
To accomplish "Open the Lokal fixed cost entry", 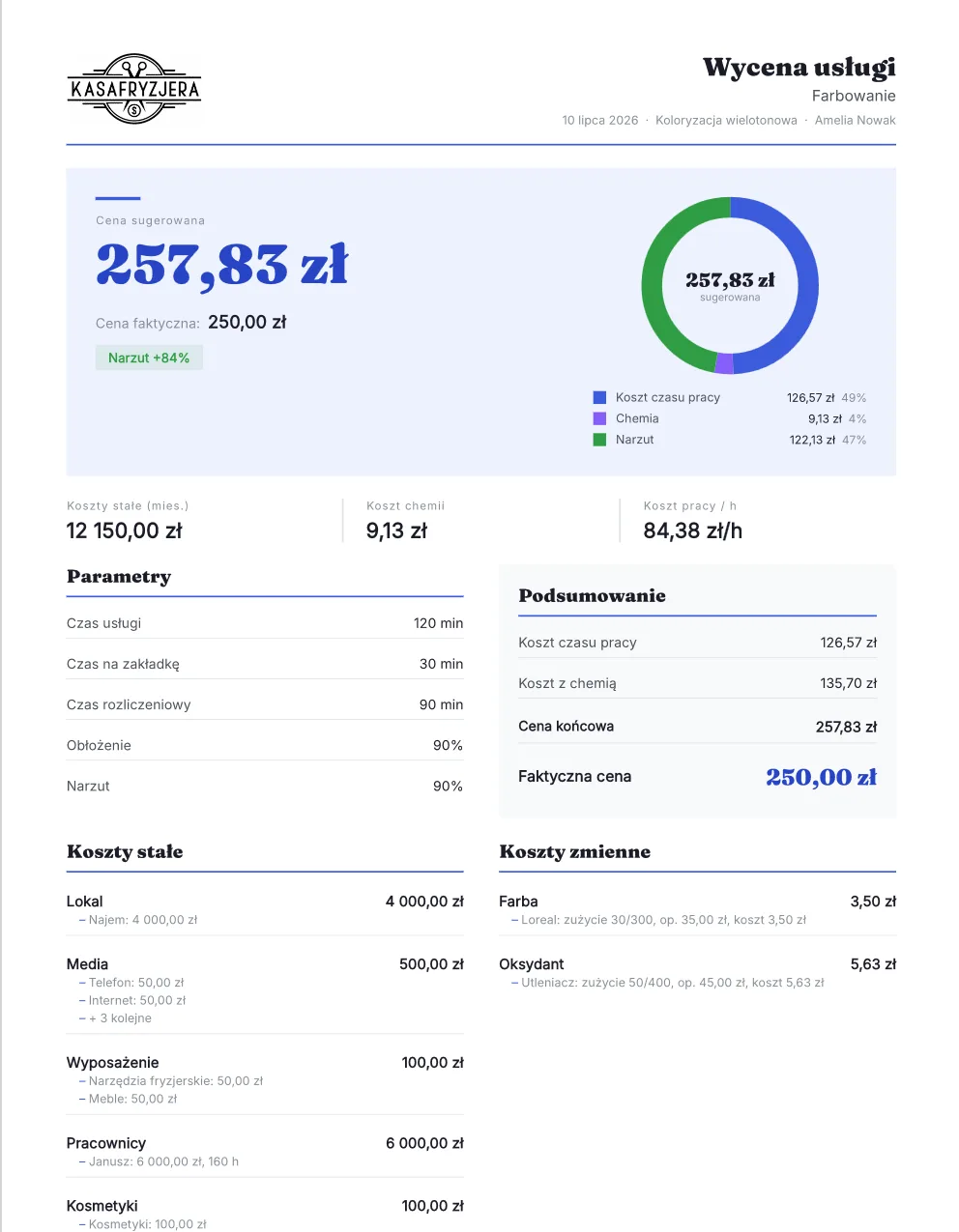I will 265,909.
